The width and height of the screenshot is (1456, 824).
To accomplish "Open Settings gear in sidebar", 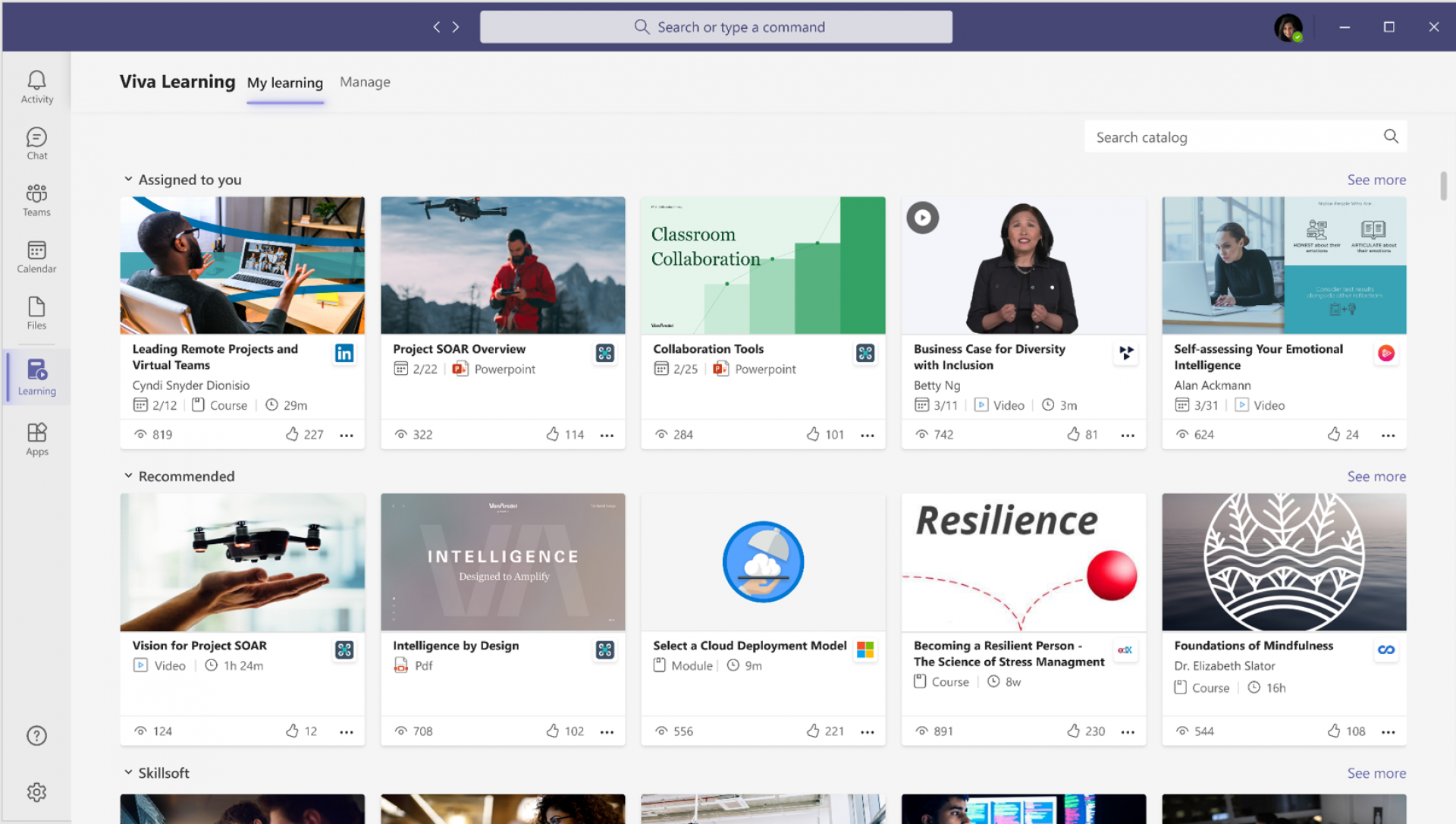I will coord(36,792).
